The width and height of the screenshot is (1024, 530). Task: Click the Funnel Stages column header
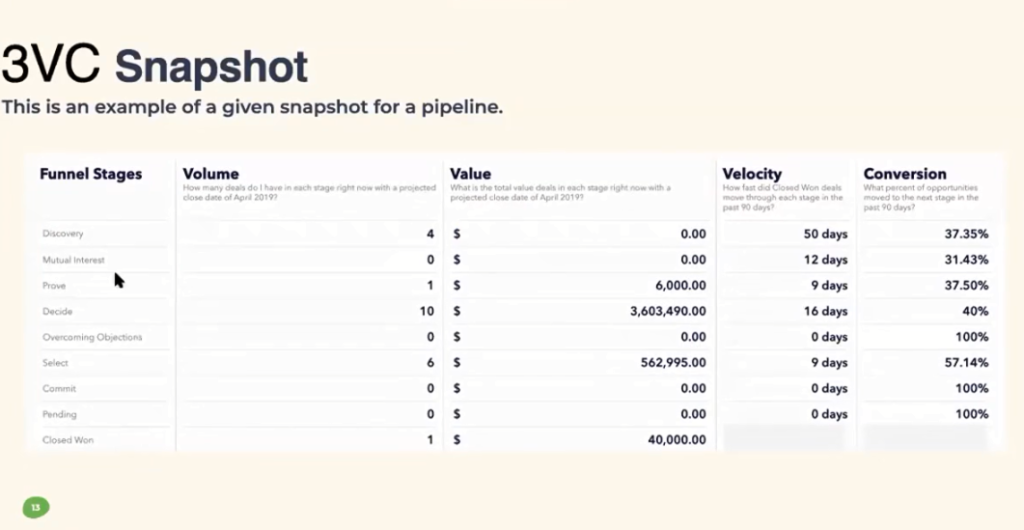pos(91,174)
